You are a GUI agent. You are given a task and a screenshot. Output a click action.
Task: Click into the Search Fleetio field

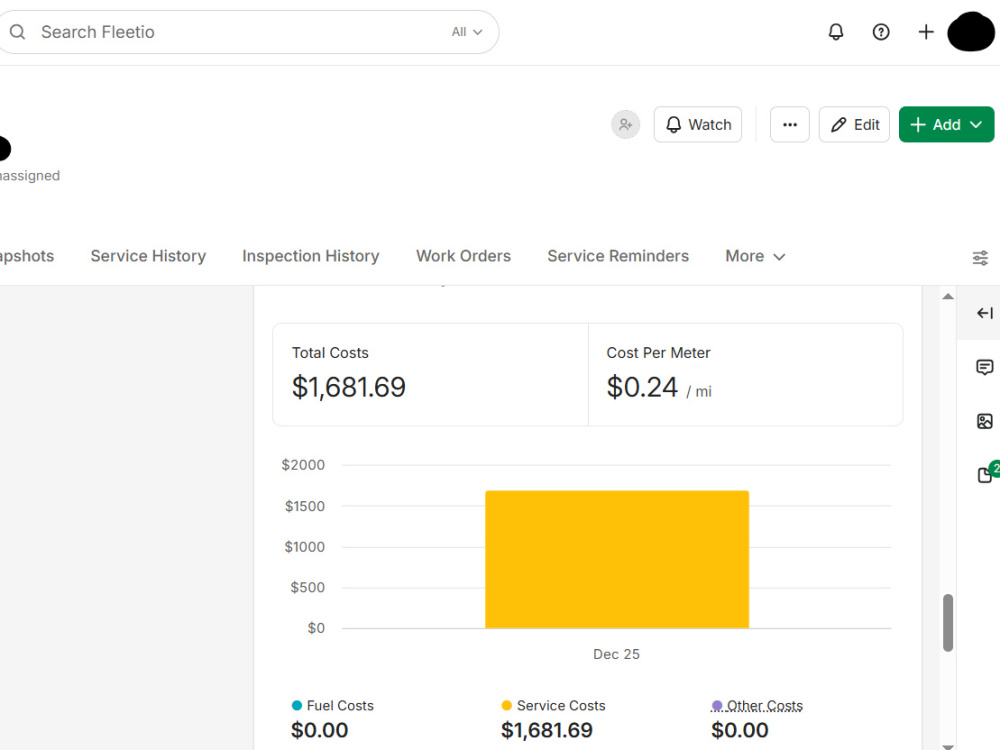(x=242, y=32)
